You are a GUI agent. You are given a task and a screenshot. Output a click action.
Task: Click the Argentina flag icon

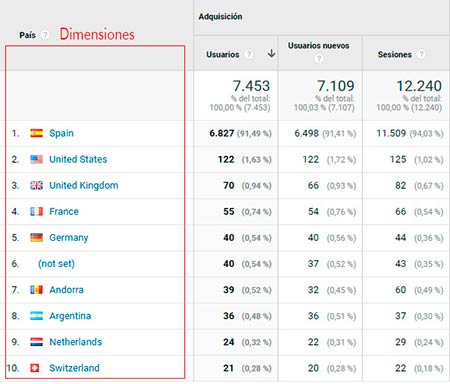click(36, 316)
